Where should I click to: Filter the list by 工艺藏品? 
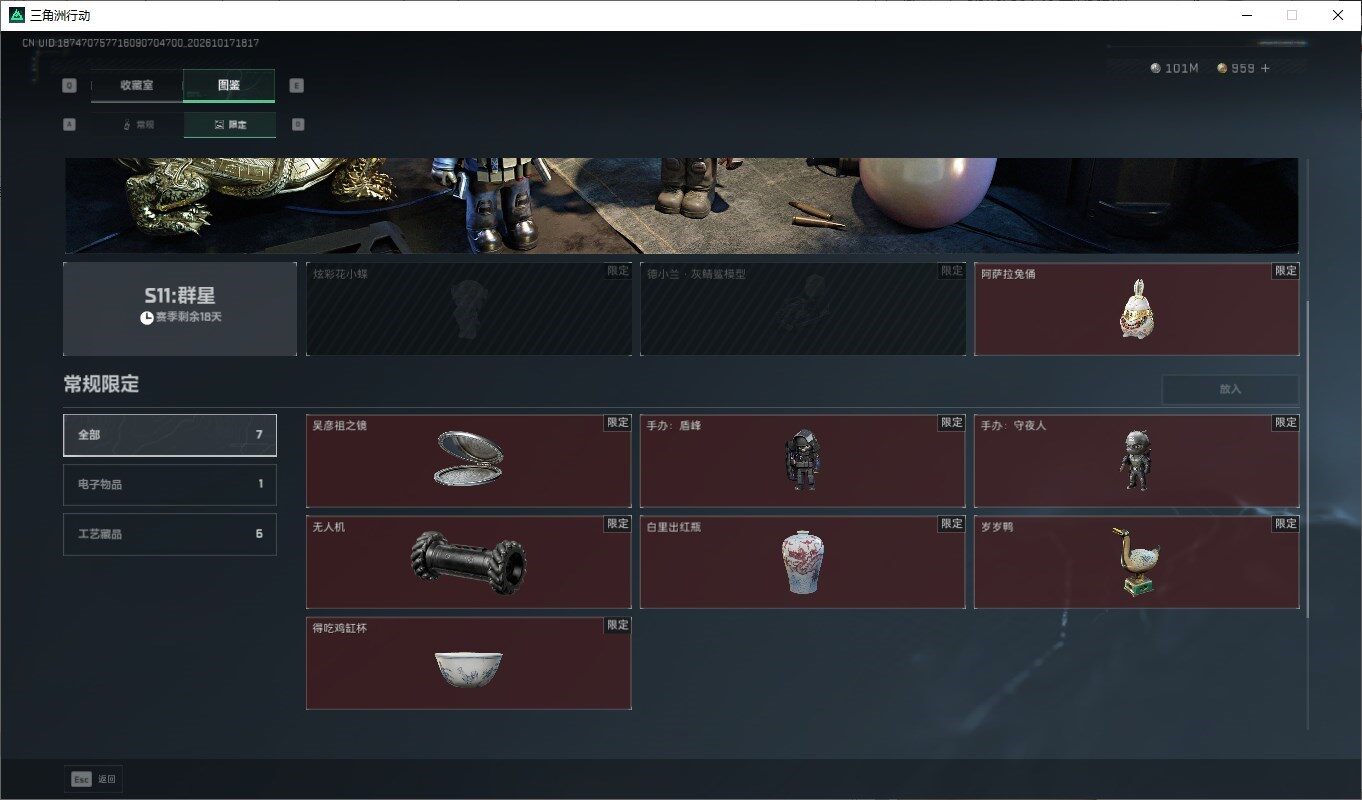point(170,534)
